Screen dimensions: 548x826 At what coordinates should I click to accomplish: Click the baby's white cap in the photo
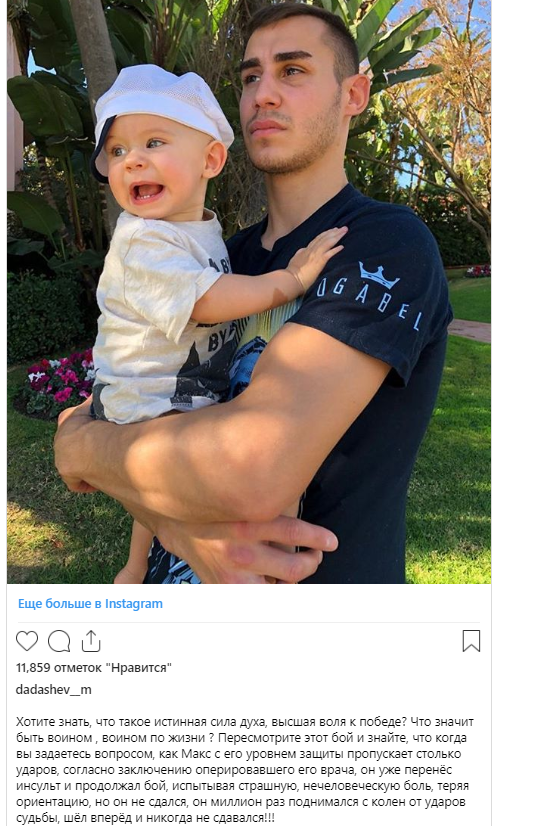tap(161, 113)
